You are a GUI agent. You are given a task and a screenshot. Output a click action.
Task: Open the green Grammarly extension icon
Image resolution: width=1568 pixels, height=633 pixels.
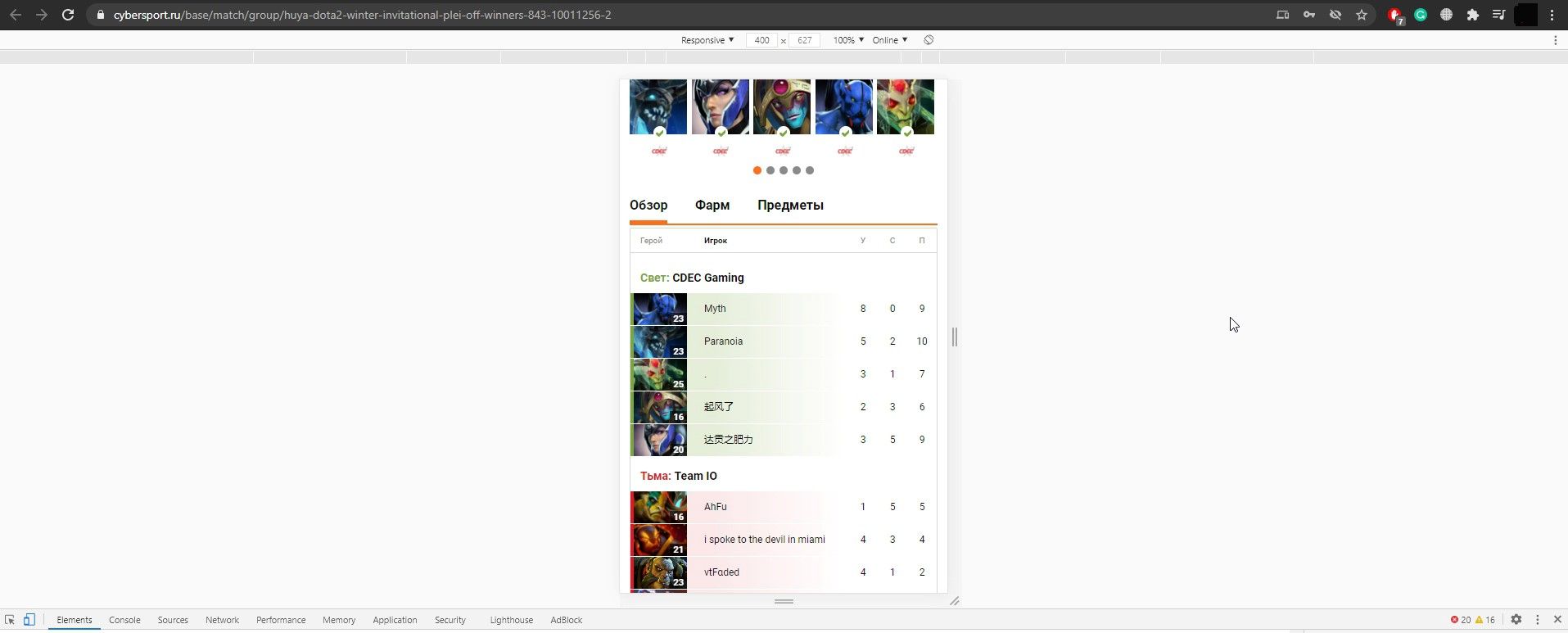(1421, 15)
